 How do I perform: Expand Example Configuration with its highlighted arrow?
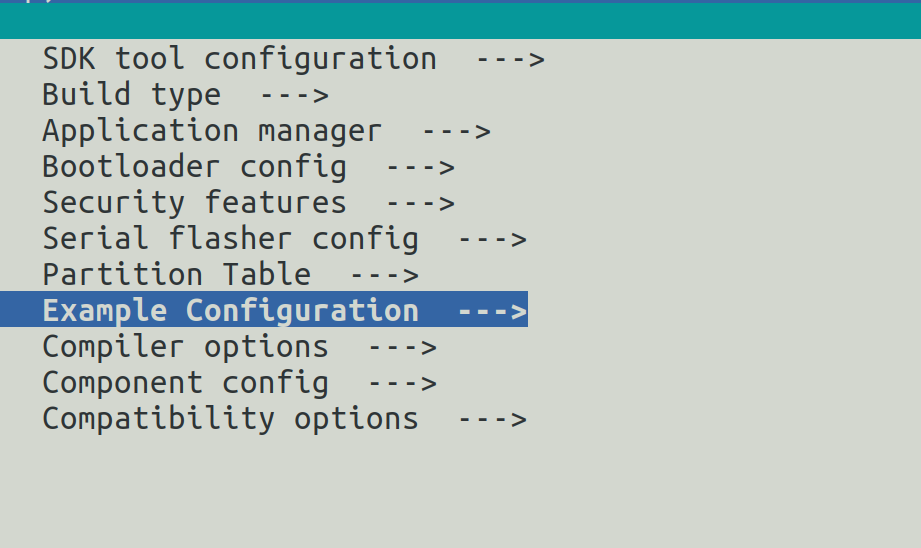point(492,311)
